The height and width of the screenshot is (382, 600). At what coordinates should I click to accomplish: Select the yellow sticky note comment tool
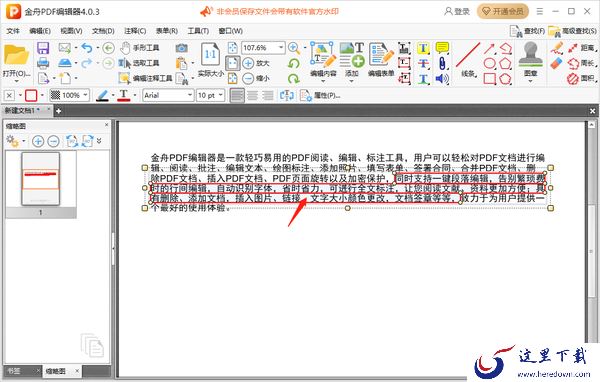pyautogui.click(x=442, y=48)
